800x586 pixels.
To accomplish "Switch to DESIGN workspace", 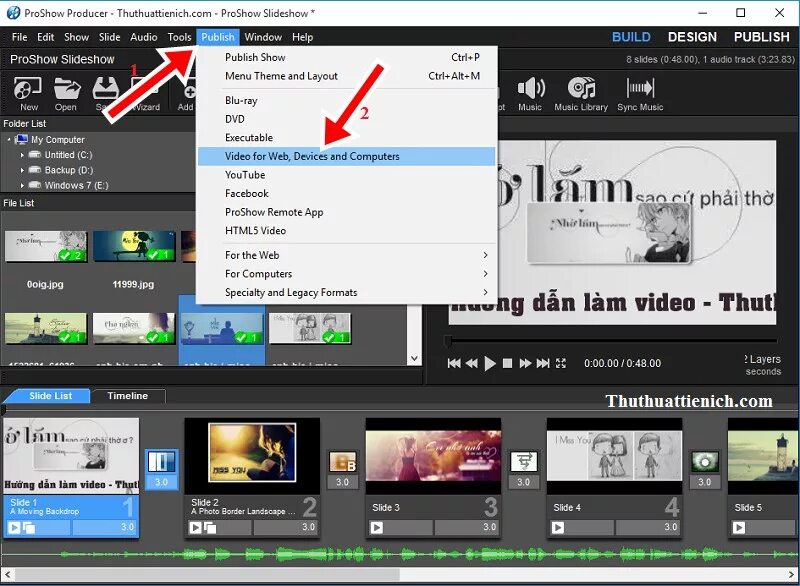I will pos(692,37).
